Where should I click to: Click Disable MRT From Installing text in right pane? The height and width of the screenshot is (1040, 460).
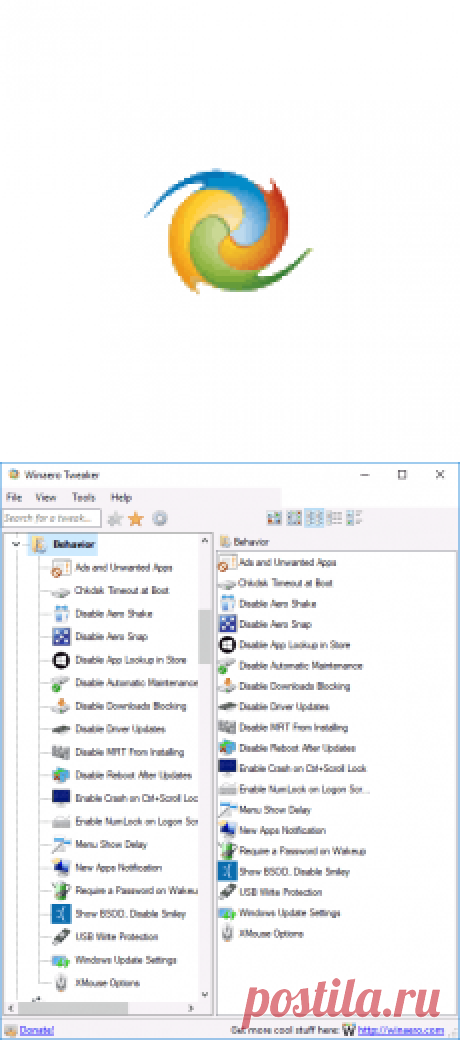point(294,728)
